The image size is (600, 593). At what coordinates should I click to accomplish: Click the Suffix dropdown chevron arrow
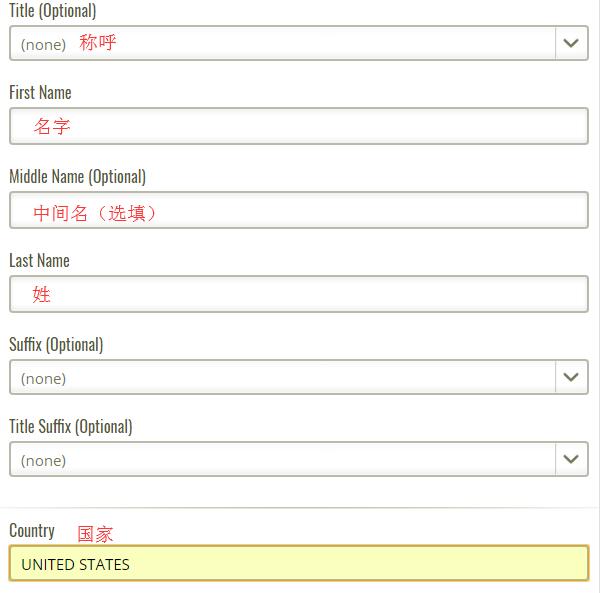click(571, 377)
